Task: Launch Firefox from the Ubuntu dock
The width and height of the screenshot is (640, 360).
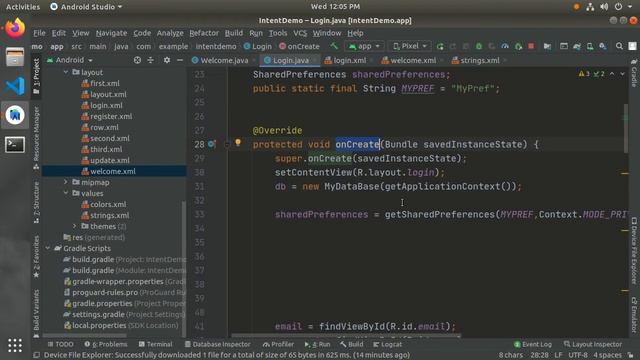Action: tap(15, 28)
